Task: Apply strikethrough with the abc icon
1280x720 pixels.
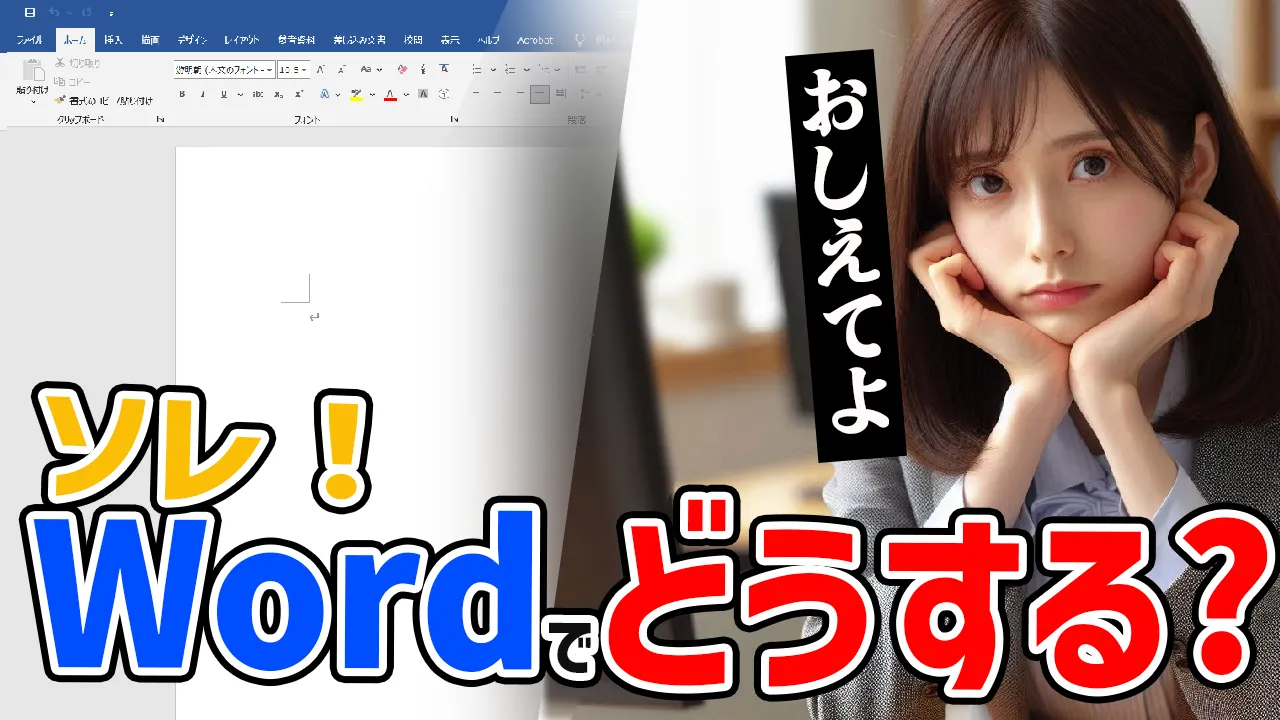Action: [258, 95]
